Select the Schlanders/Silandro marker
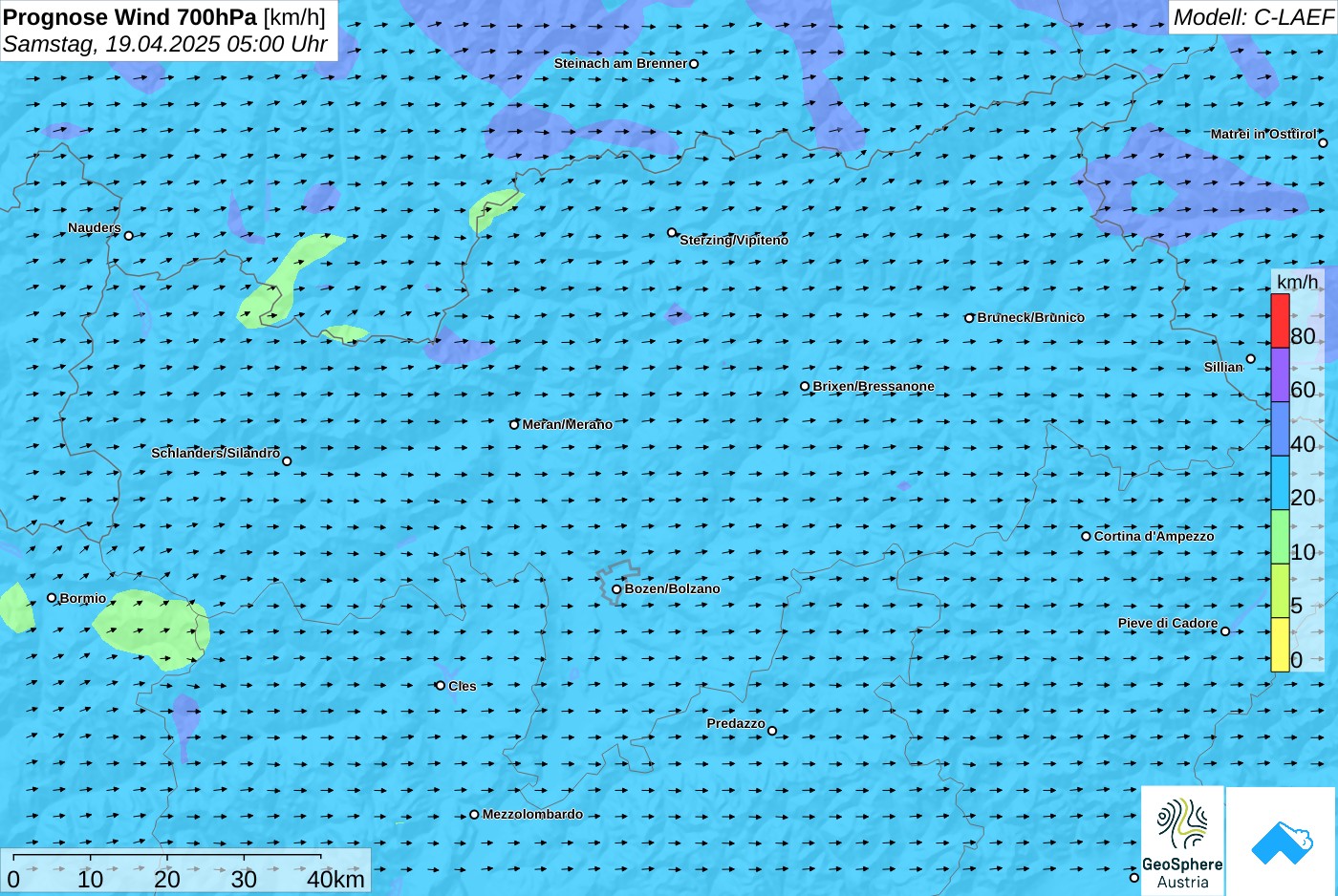 click(x=287, y=461)
